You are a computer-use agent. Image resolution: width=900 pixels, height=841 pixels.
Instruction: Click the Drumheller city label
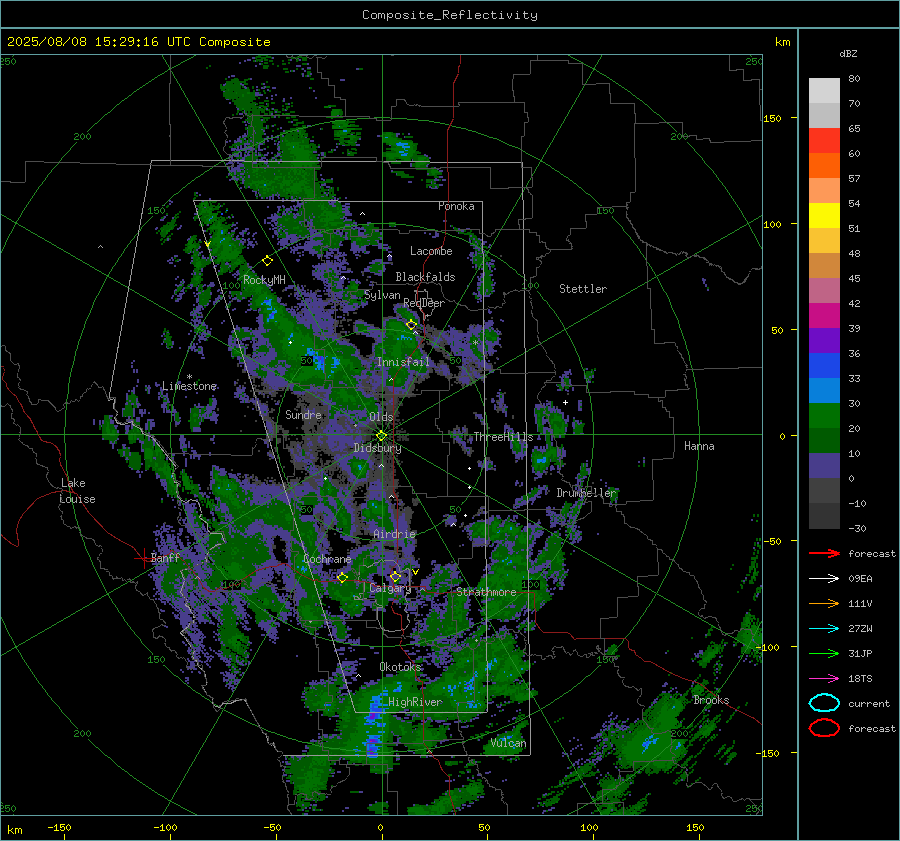coord(586,493)
